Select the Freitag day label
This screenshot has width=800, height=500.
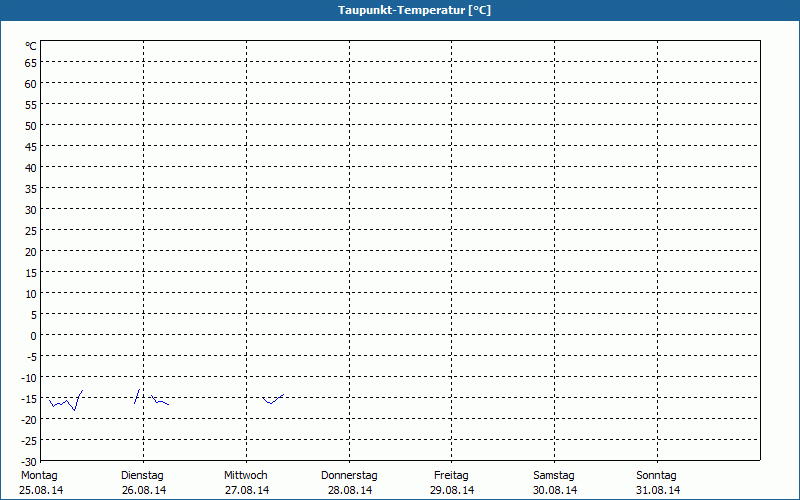pyautogui.click(x=451, y=475)
